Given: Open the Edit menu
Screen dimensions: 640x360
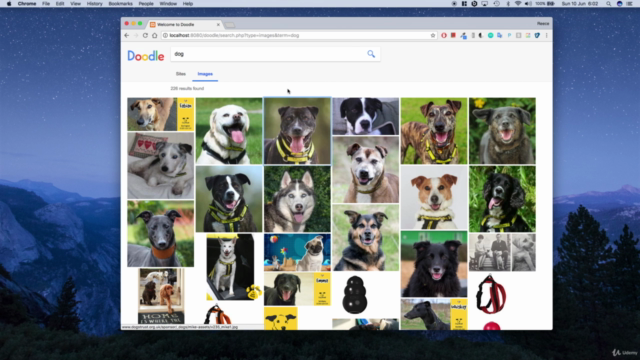Looking at the screenshot, I should pos(60,4).
